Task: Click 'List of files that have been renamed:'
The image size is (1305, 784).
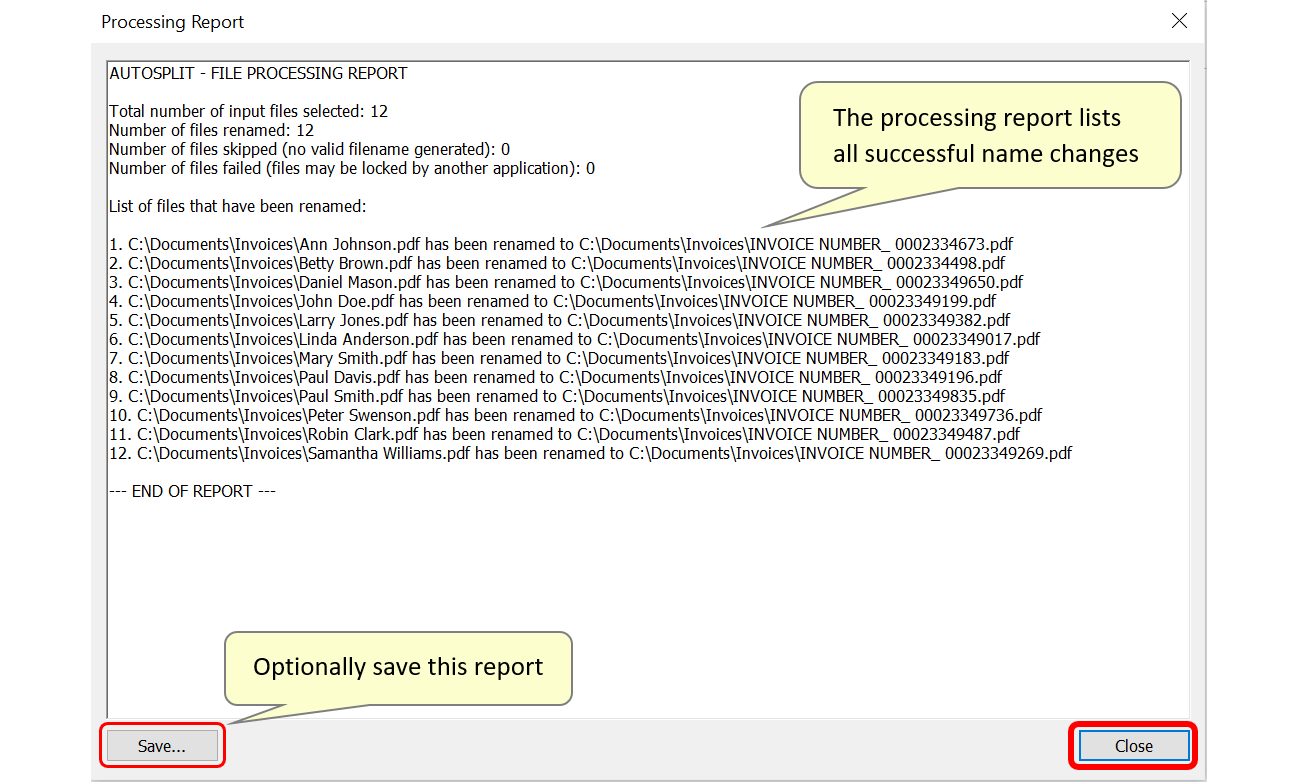Action: coord(238,206)
